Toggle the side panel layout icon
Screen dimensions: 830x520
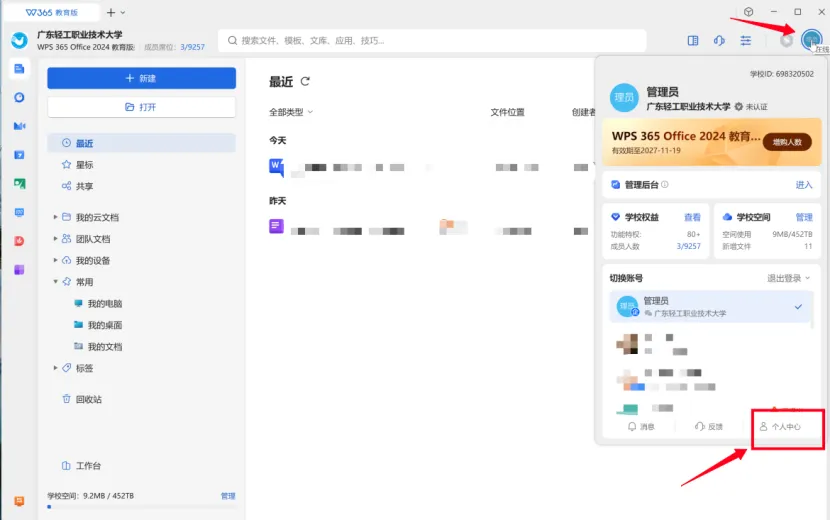(x=692, y=40)
